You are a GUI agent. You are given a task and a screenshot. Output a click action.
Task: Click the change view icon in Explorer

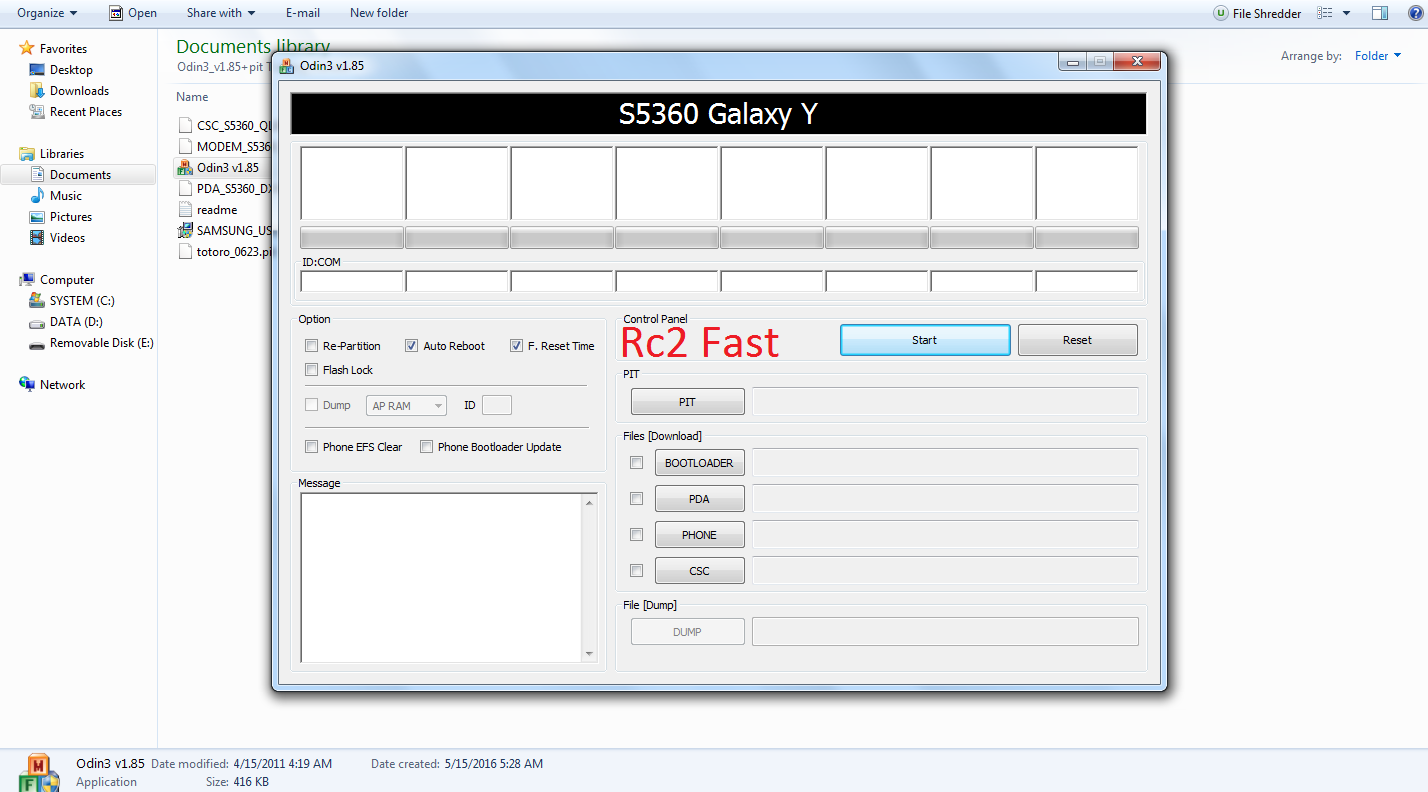coord(1325,13)
